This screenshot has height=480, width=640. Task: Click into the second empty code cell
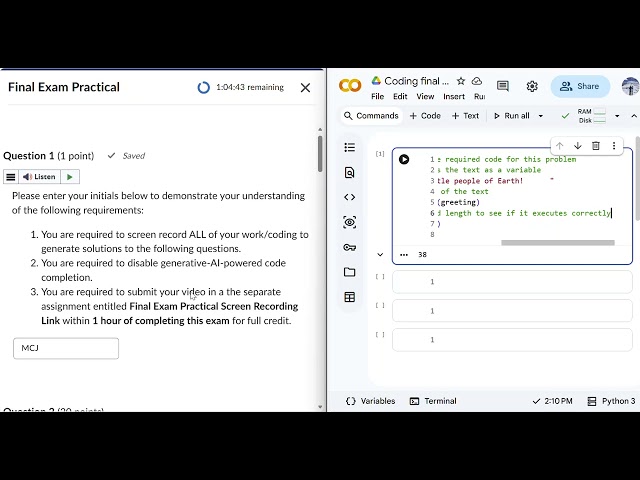[x=512, y=282]
